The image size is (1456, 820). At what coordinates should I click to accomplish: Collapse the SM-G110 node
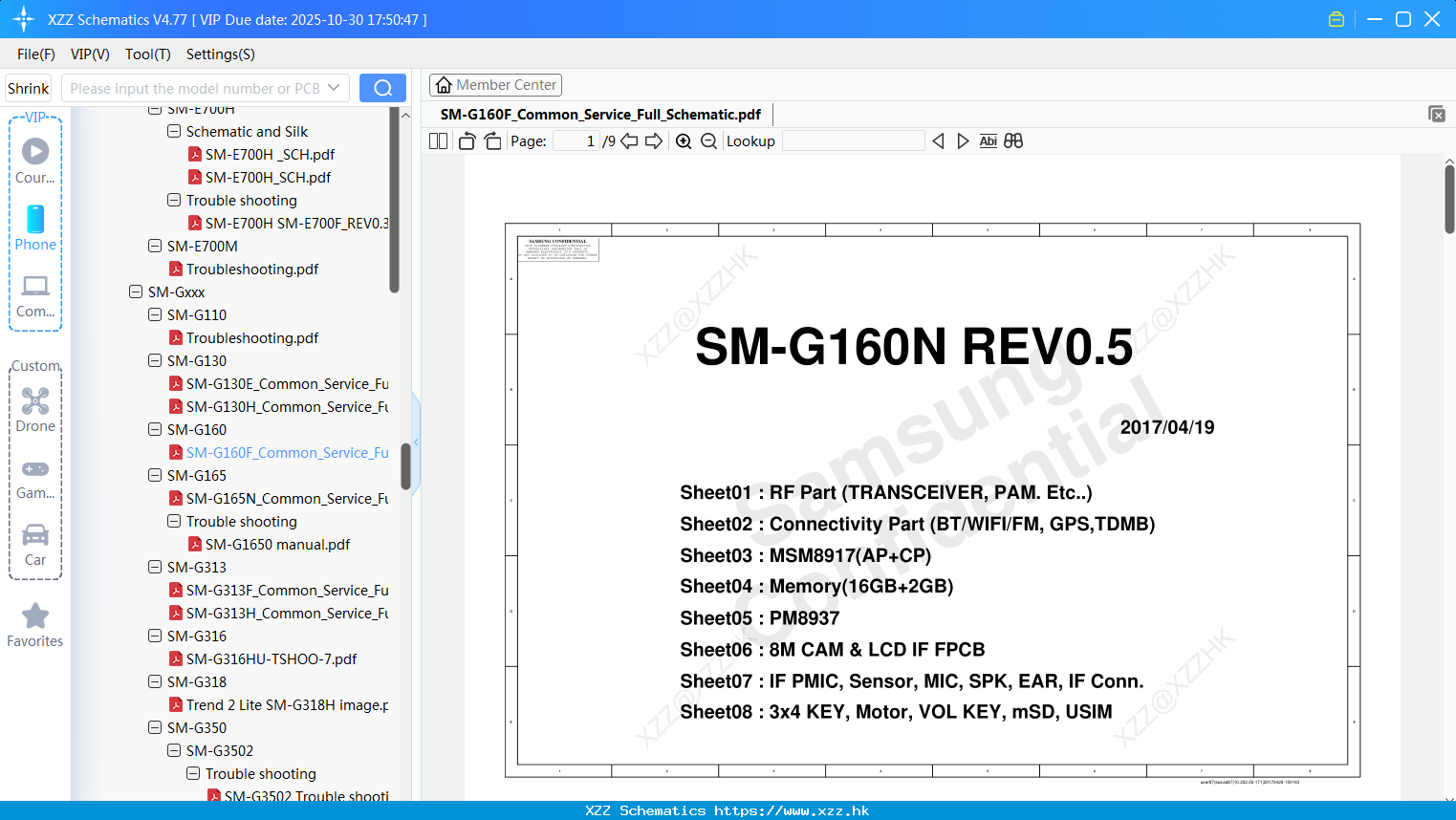click(x=155, y=314)
